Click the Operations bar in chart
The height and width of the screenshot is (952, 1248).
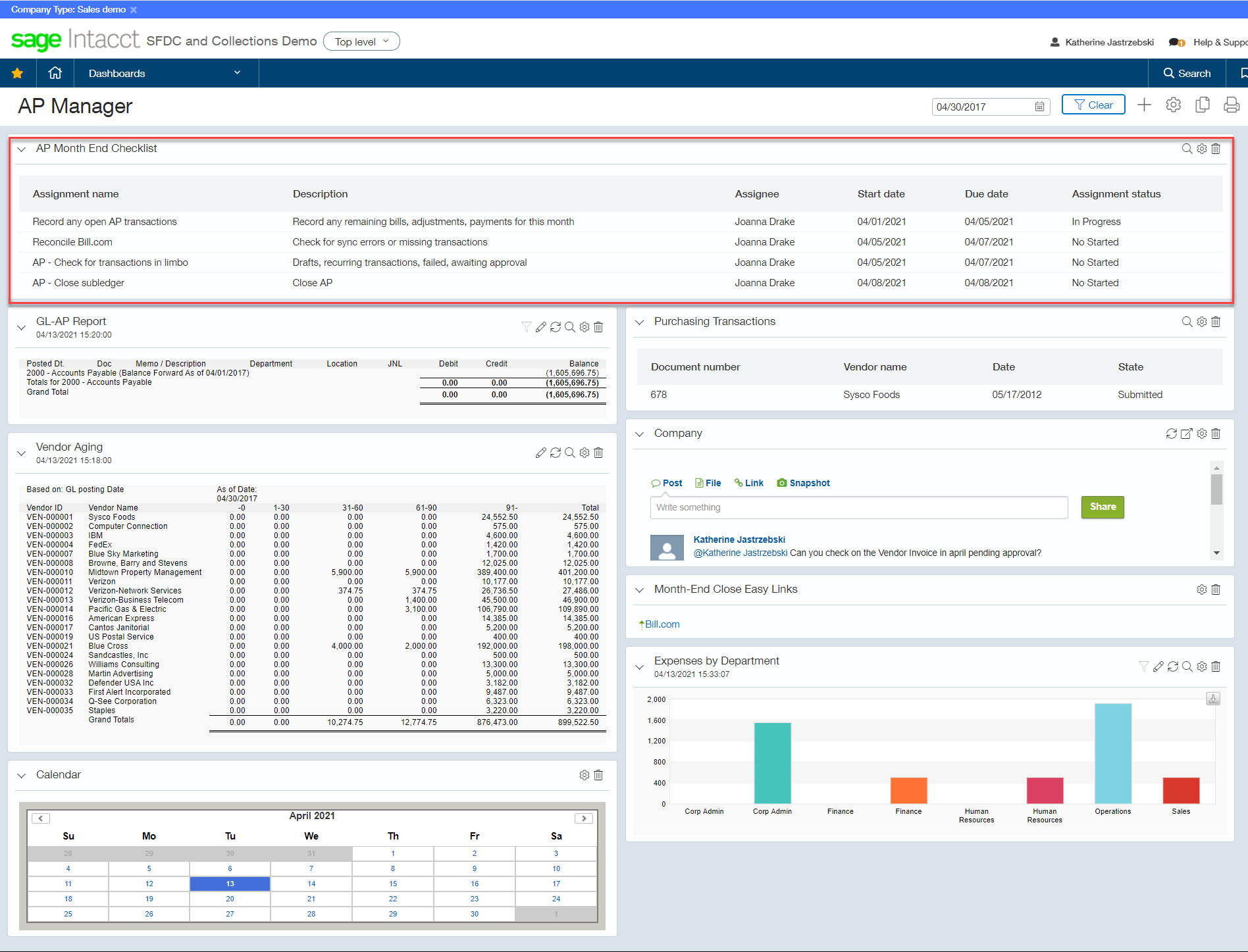tap(1112, 753)
